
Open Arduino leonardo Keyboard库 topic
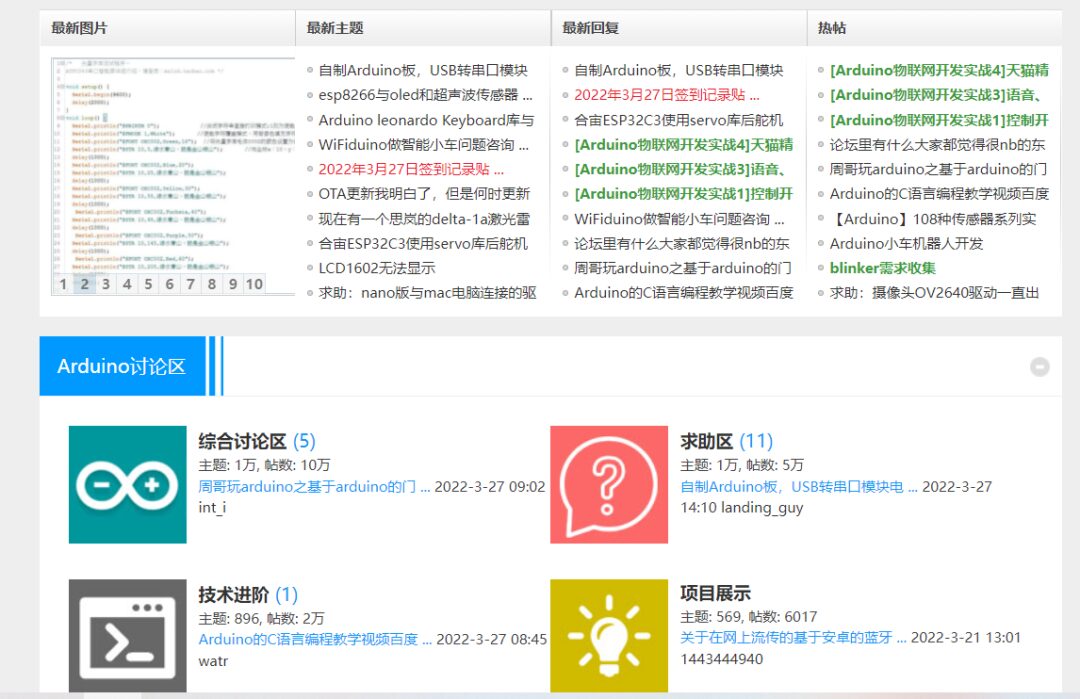tap(426, 120)
